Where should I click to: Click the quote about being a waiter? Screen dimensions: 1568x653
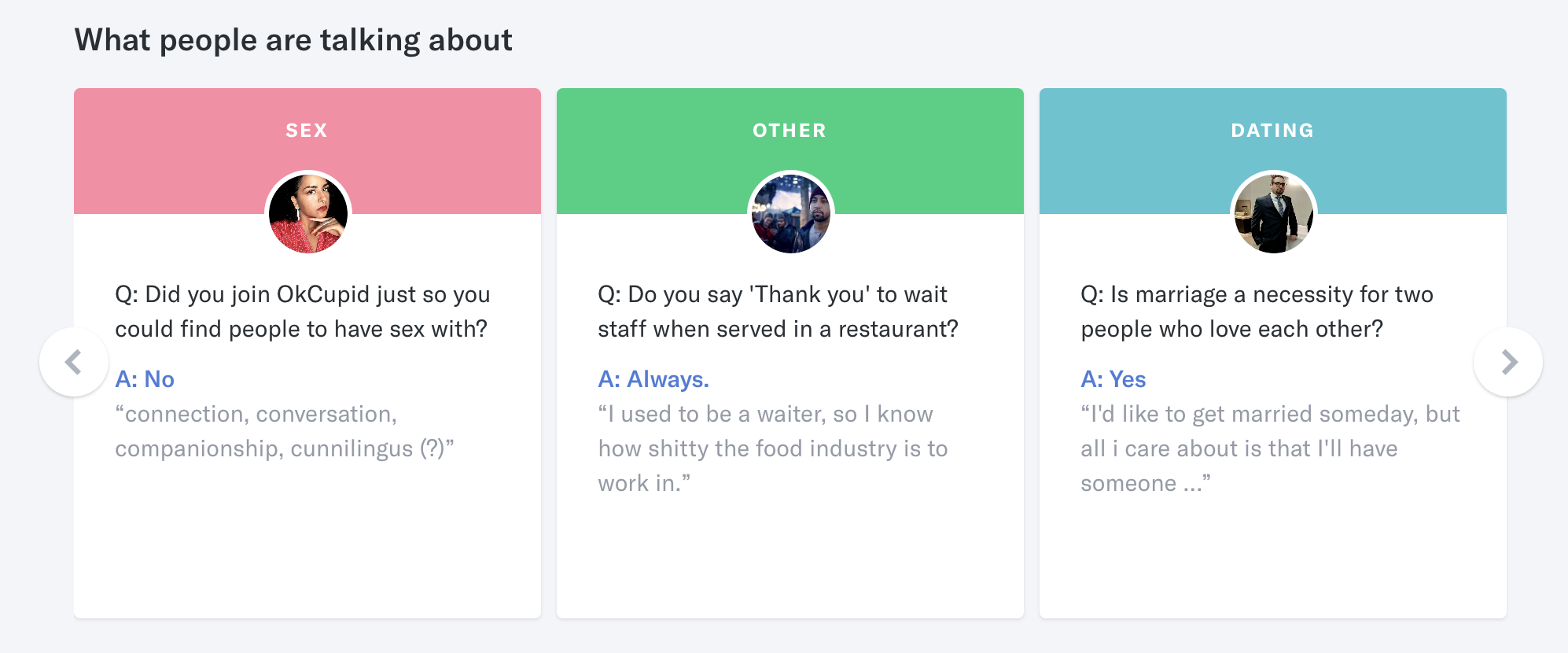click(773, 448)
